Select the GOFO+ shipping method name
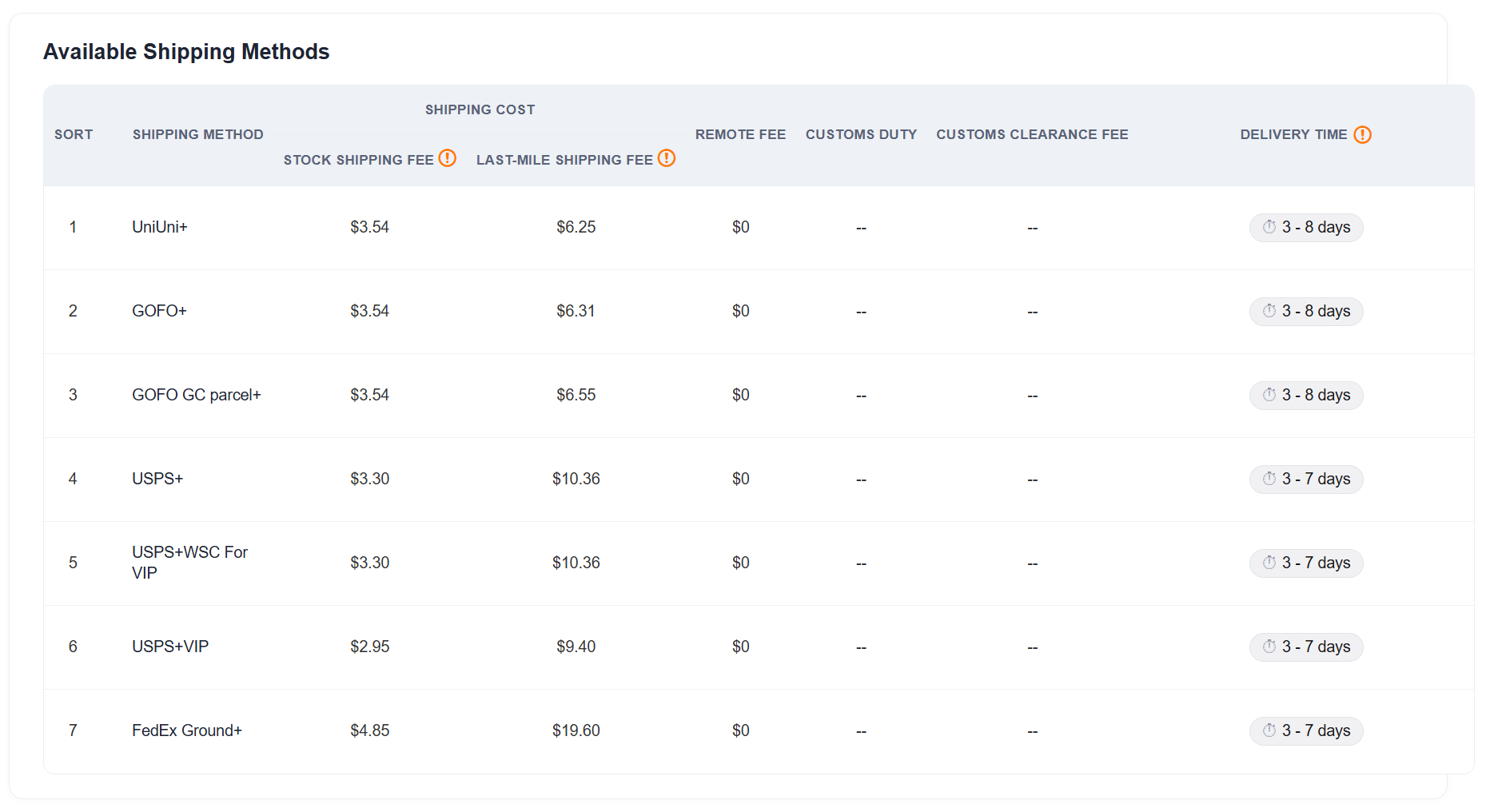The height and width of the screenshot is (812, 1486). tap(159, 311)
